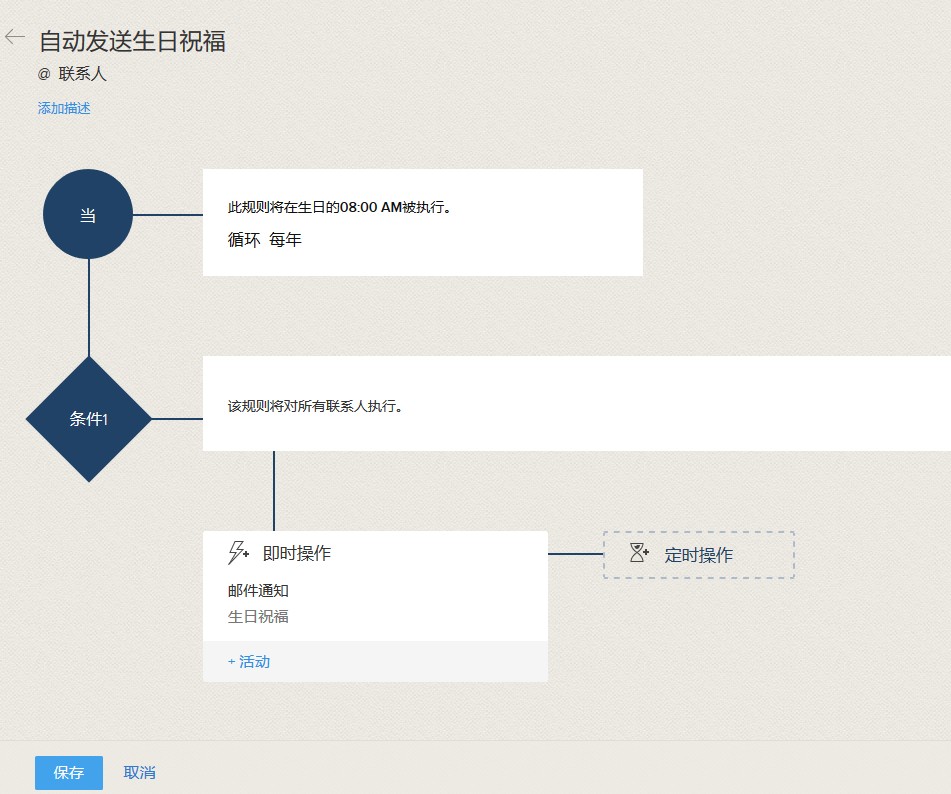Click the rule title 自动发送生日祝福
Image resolution: width=951 pixels, height=794 pixels.
click(x=132, y=41)
